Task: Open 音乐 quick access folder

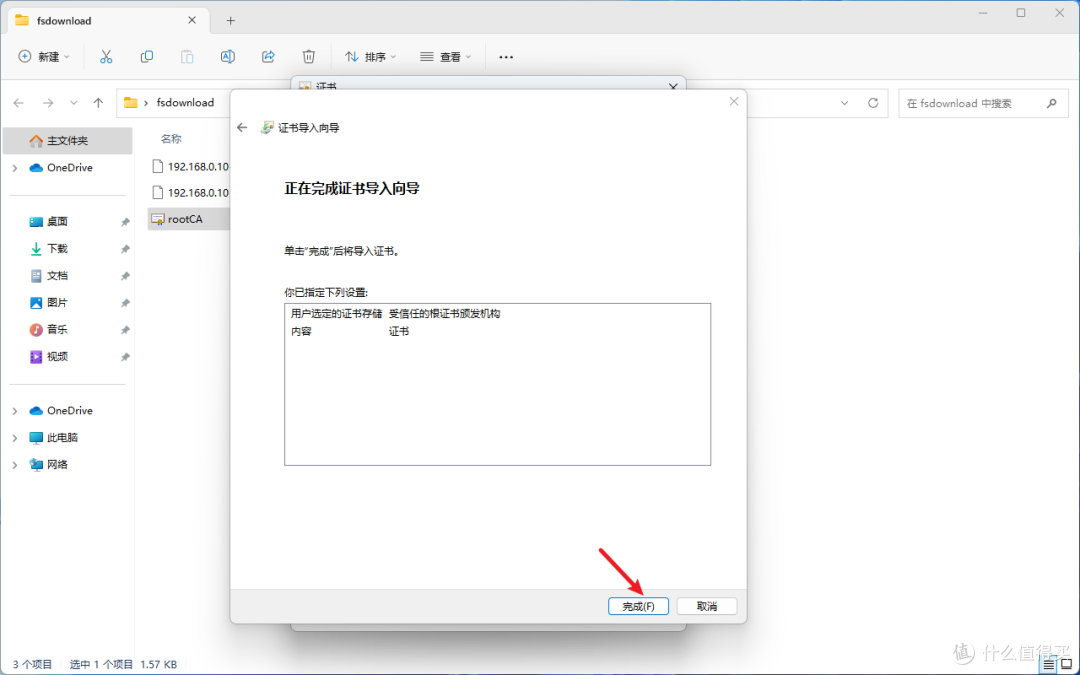Action: [57, 329]
